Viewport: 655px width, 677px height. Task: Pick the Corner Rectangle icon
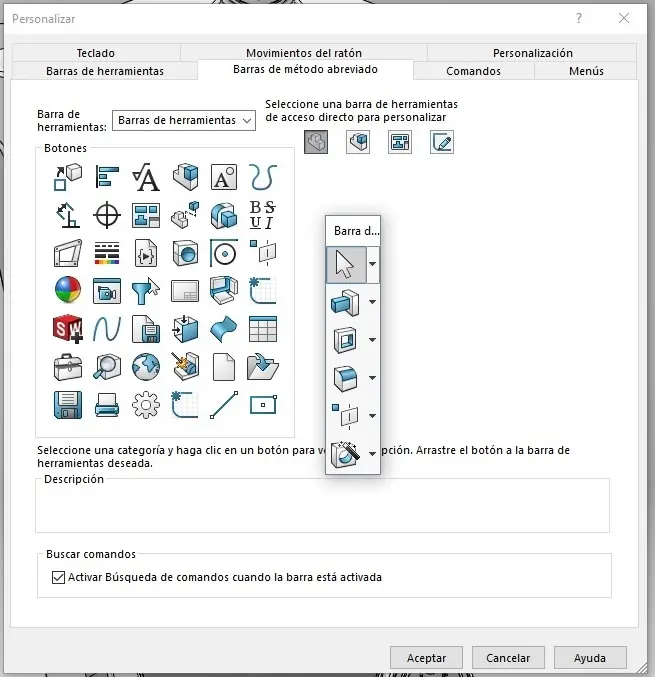coord(263,405)
